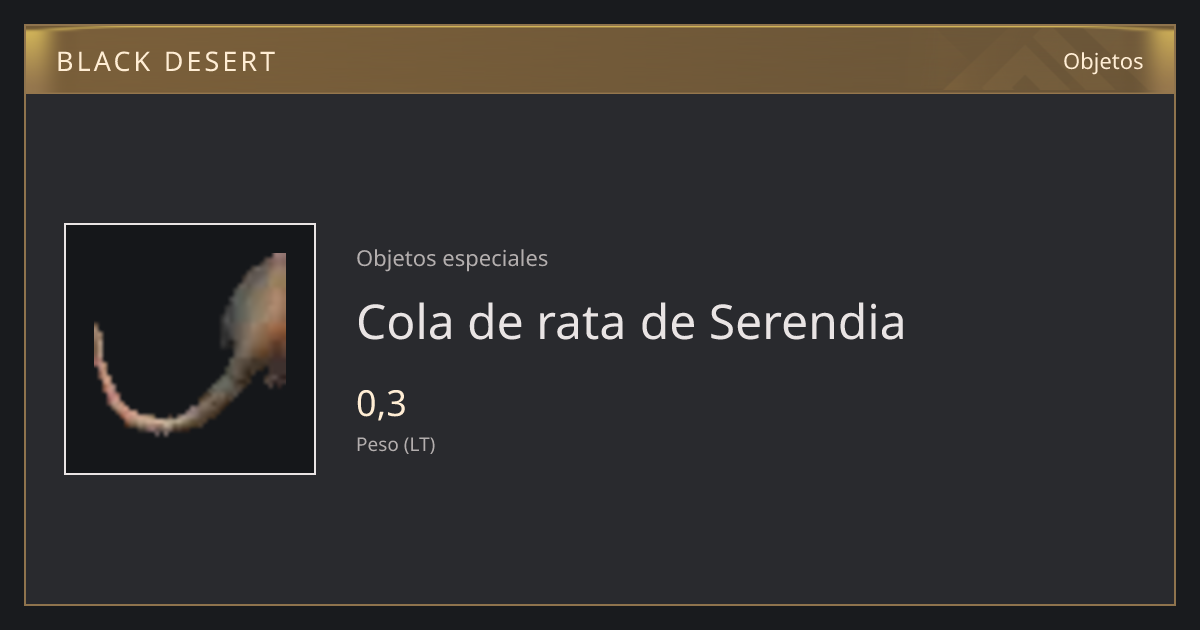The width and height of the screenshot is (1200, 630).
Task: Click the word DESERT in the header
Action: point(219,62)
